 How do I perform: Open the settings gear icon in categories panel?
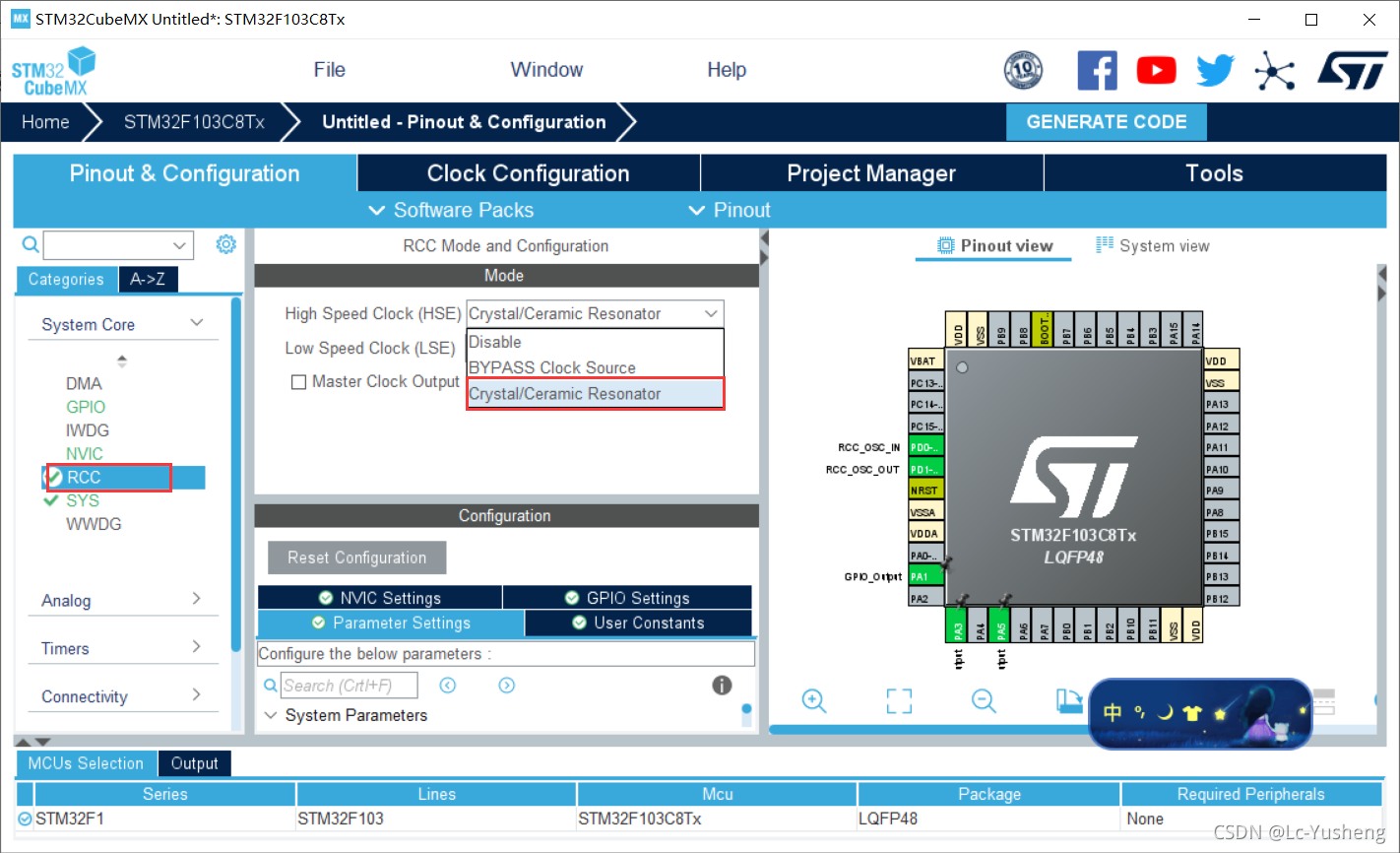[226, 244]
